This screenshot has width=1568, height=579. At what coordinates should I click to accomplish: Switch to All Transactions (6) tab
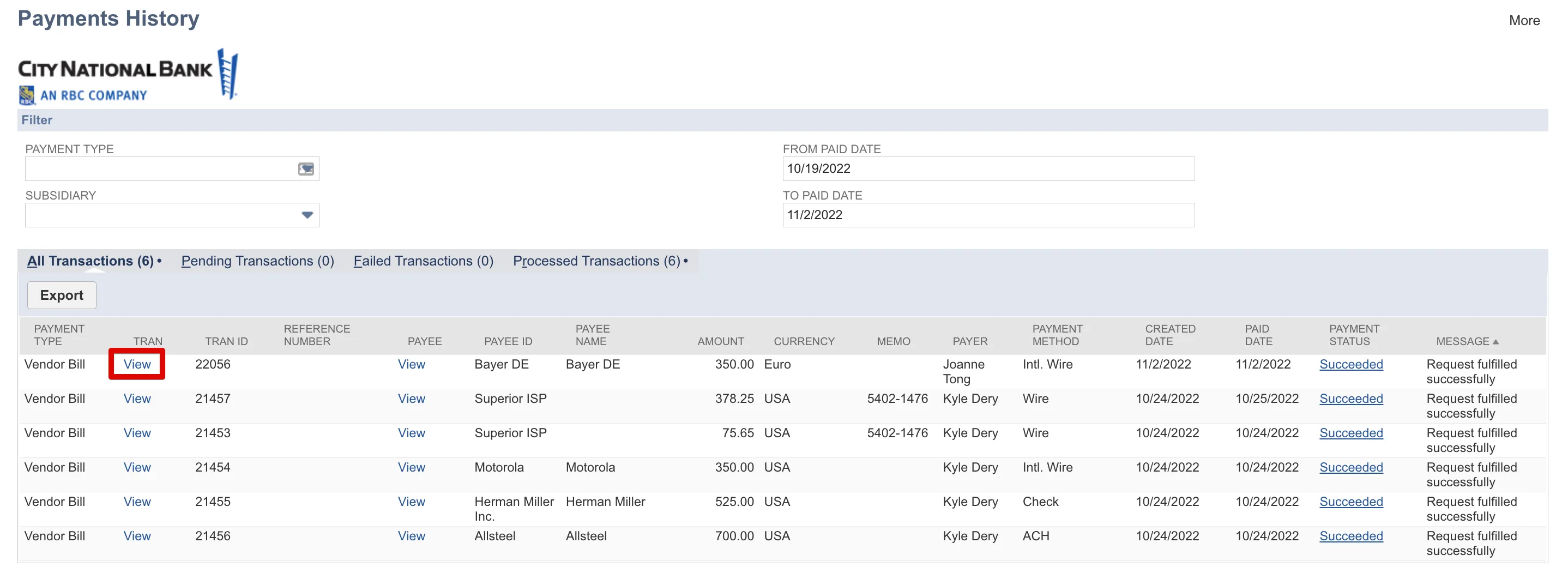(90, 261)
